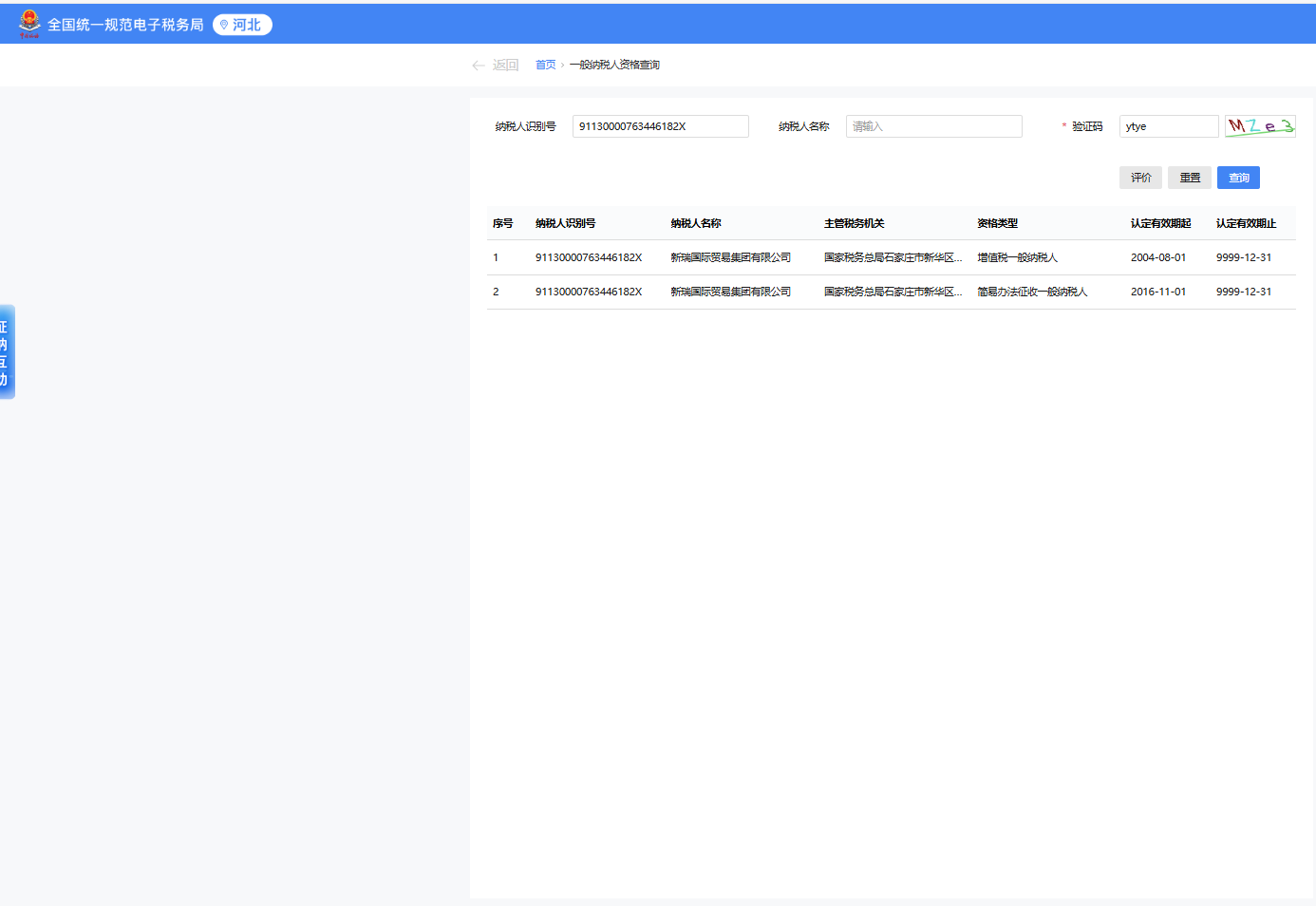Click the 重置 button
This screenshot has height=906, width=1316.
coord(1189,178)
